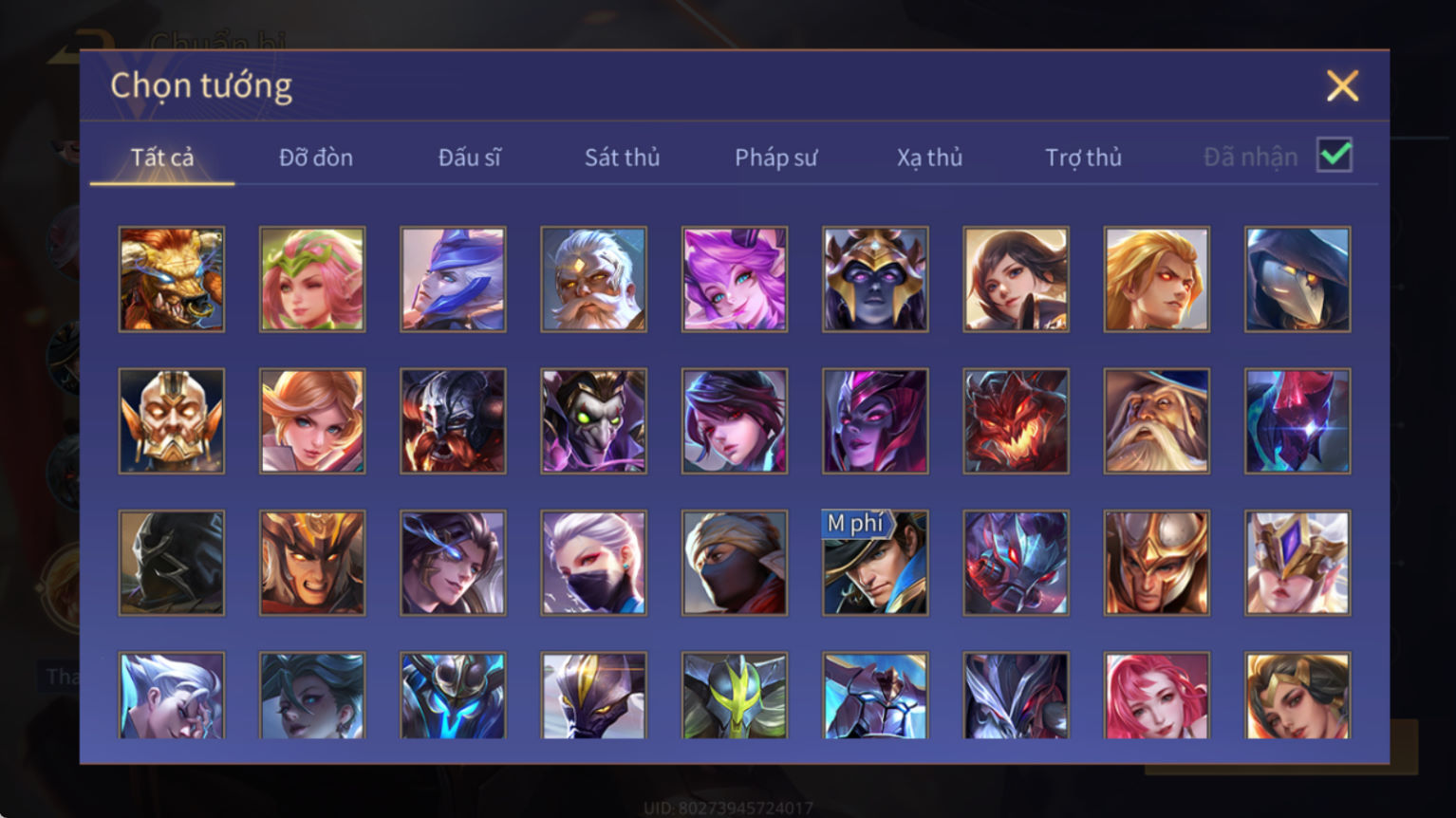Select the golden bull hero portrait
This screenshot has width=1456, height=818.
[172, 279]
